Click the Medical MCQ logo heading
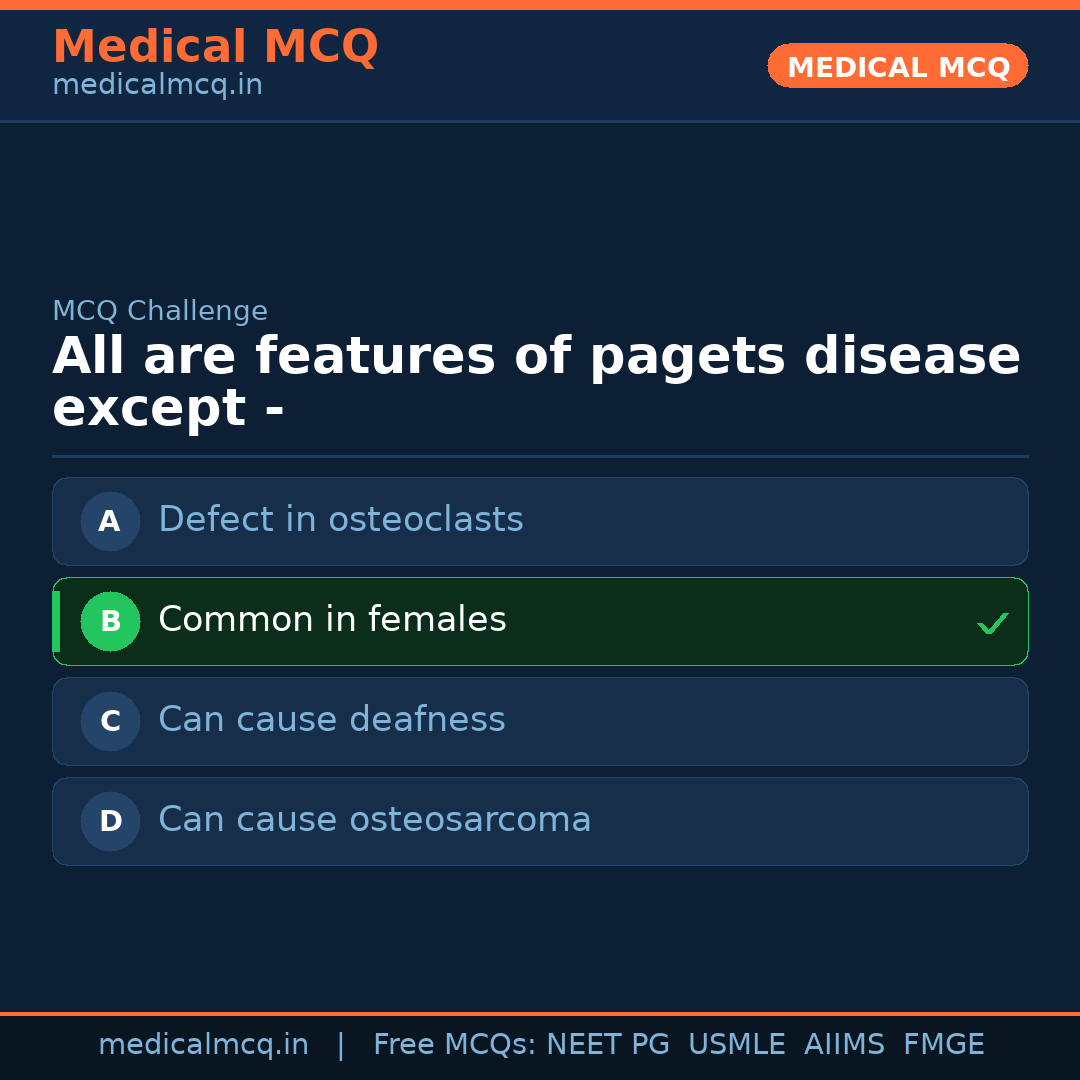 (215, 46)
